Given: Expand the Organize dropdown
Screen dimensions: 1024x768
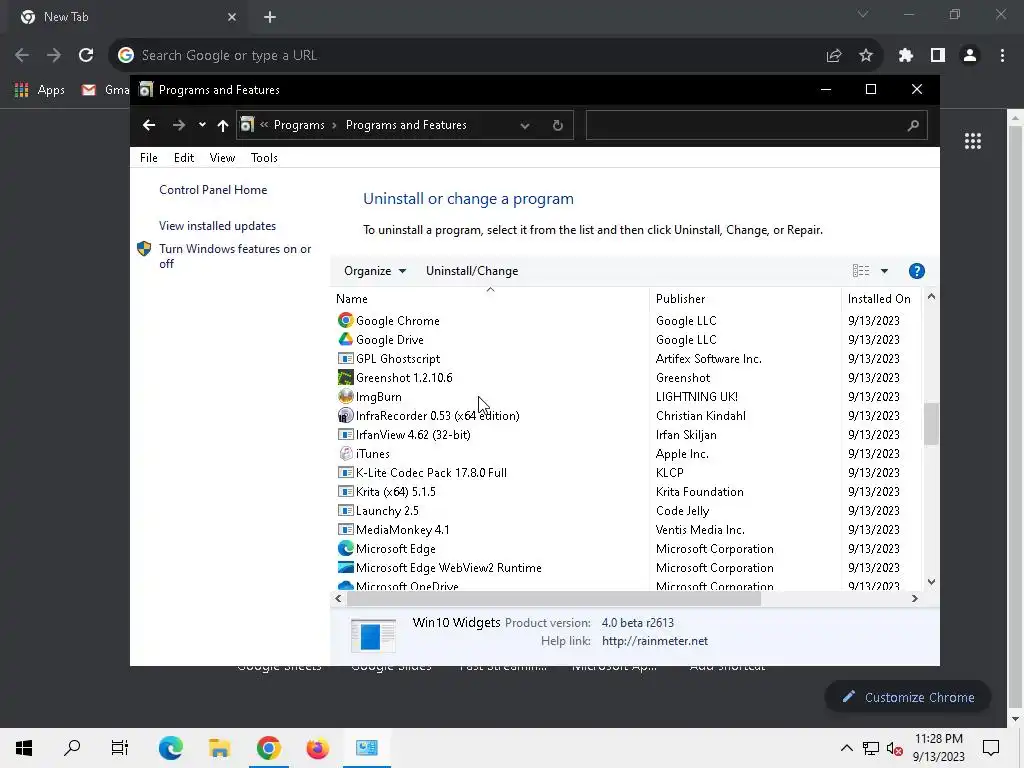Looking at the screenshot, I should (x=375, y=271).
